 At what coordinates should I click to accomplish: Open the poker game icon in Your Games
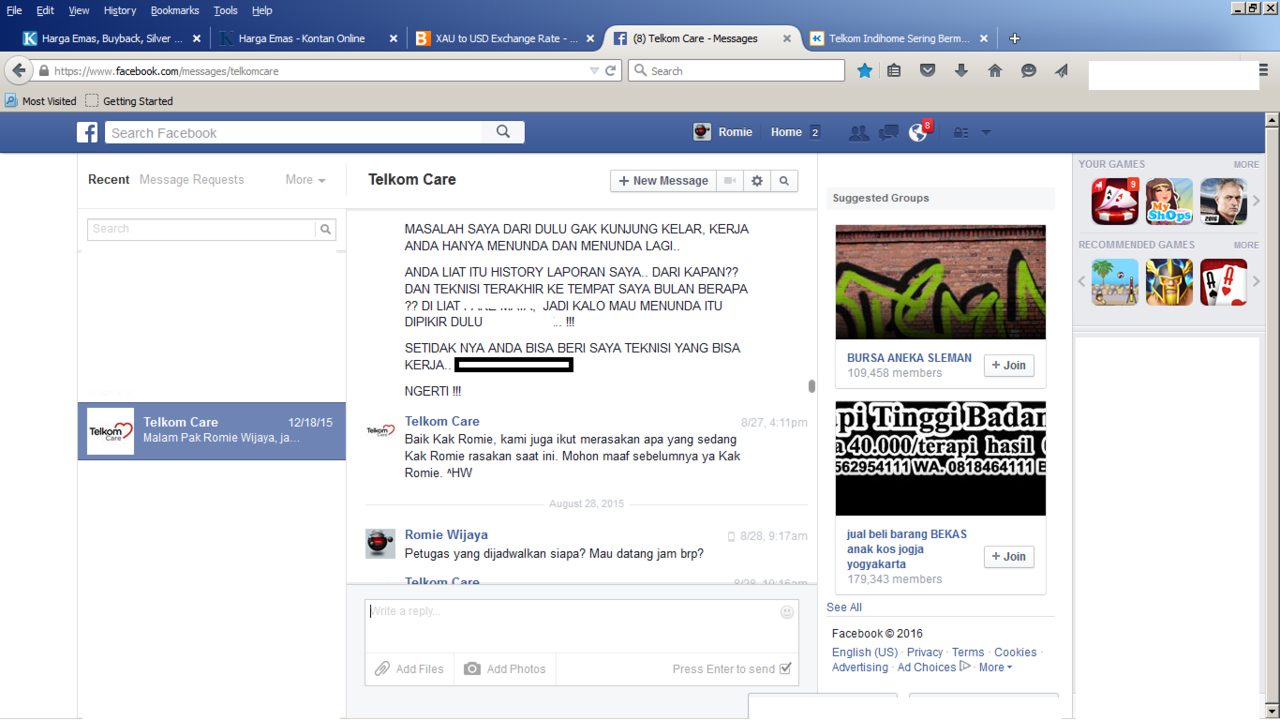point(1115,201)
